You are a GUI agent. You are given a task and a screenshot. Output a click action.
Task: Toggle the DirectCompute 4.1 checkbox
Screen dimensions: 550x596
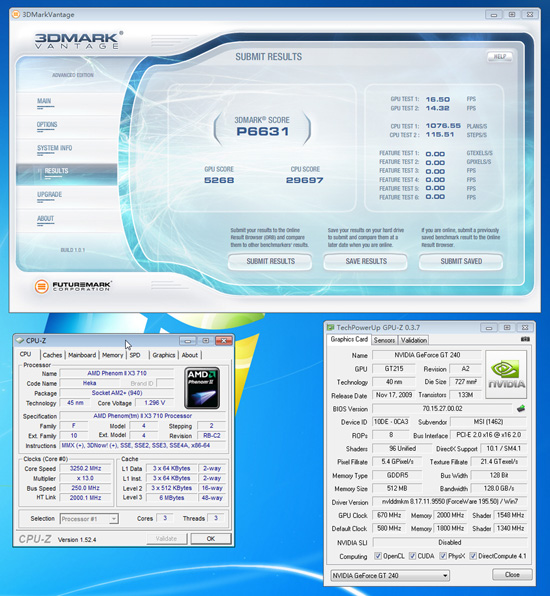(473, 556)
